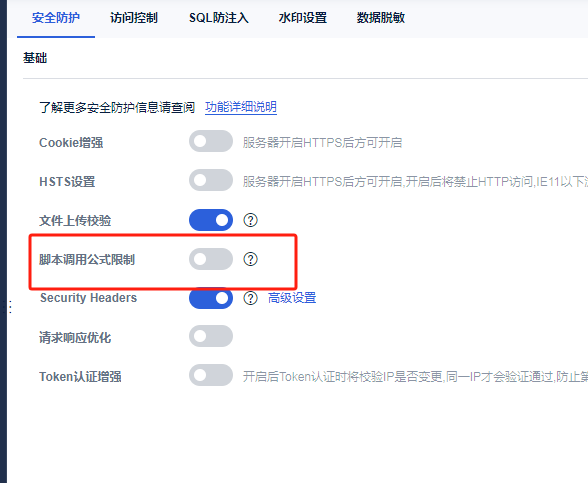Turn off the 文件上传校验 toggle

pos(211,220)
